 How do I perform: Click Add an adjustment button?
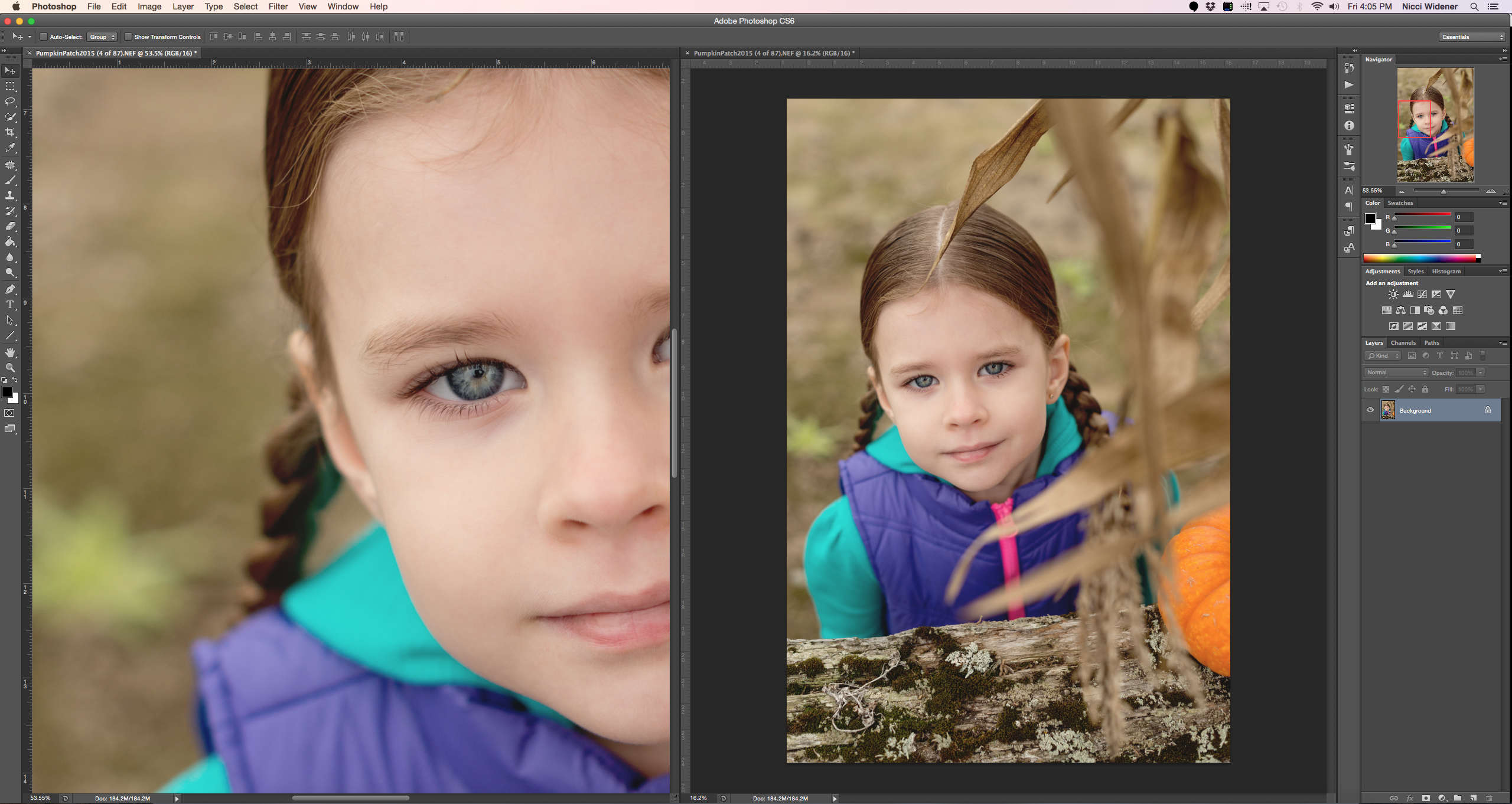[x=1392, y=283]
